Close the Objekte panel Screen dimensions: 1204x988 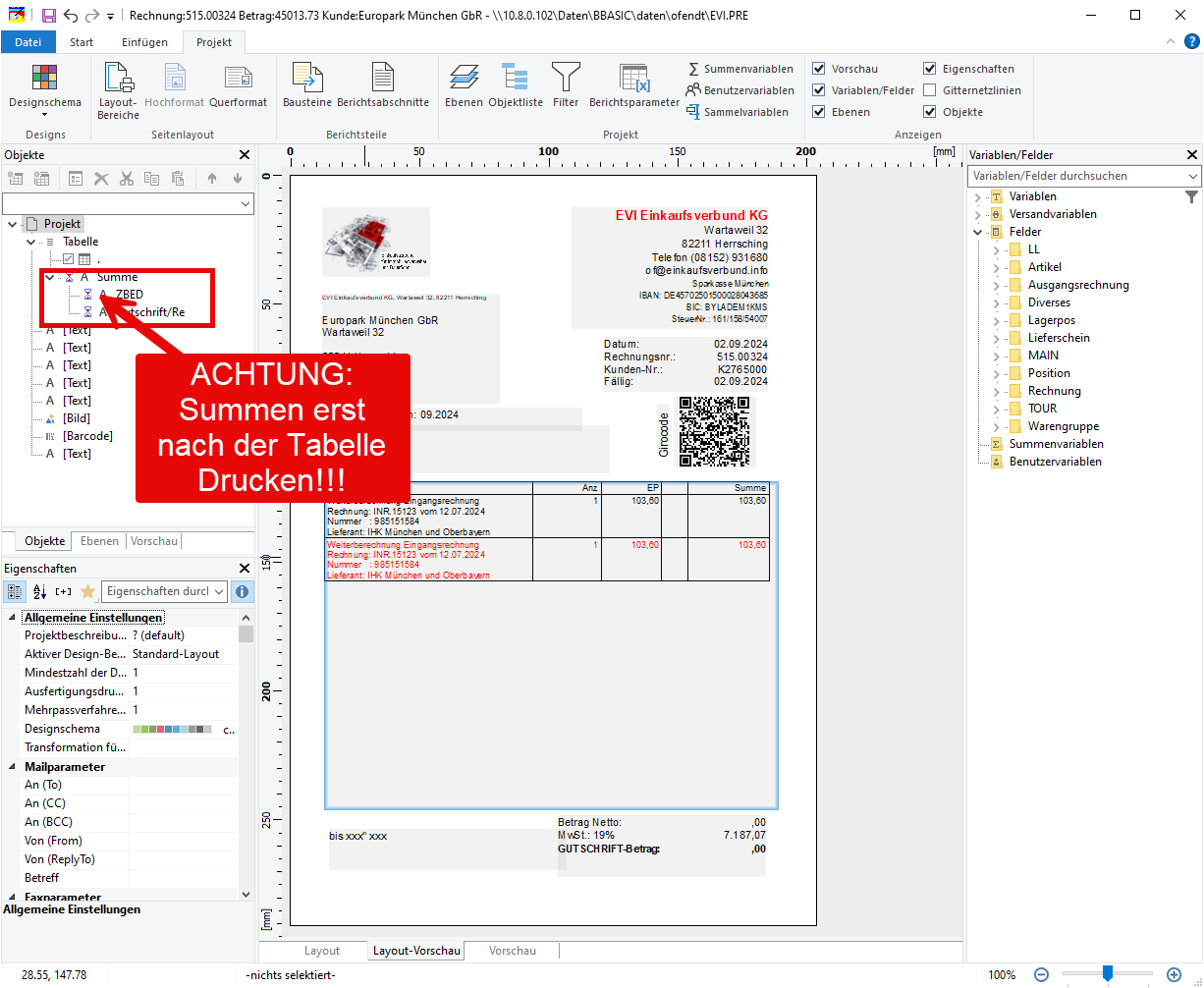[x=246, y=155]
